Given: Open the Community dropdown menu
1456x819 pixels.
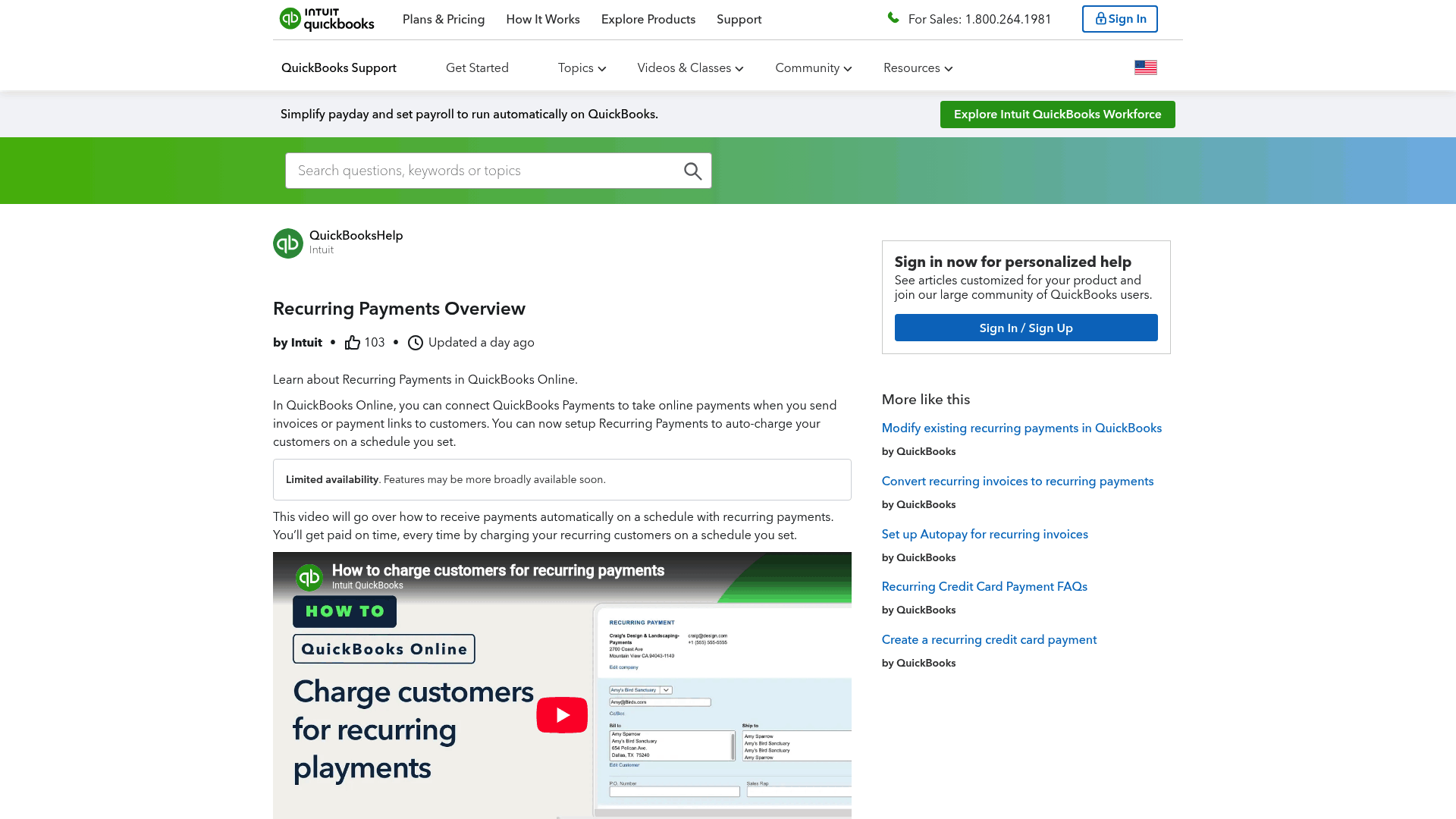Looking at the screenshot, I should pos(813,68).
